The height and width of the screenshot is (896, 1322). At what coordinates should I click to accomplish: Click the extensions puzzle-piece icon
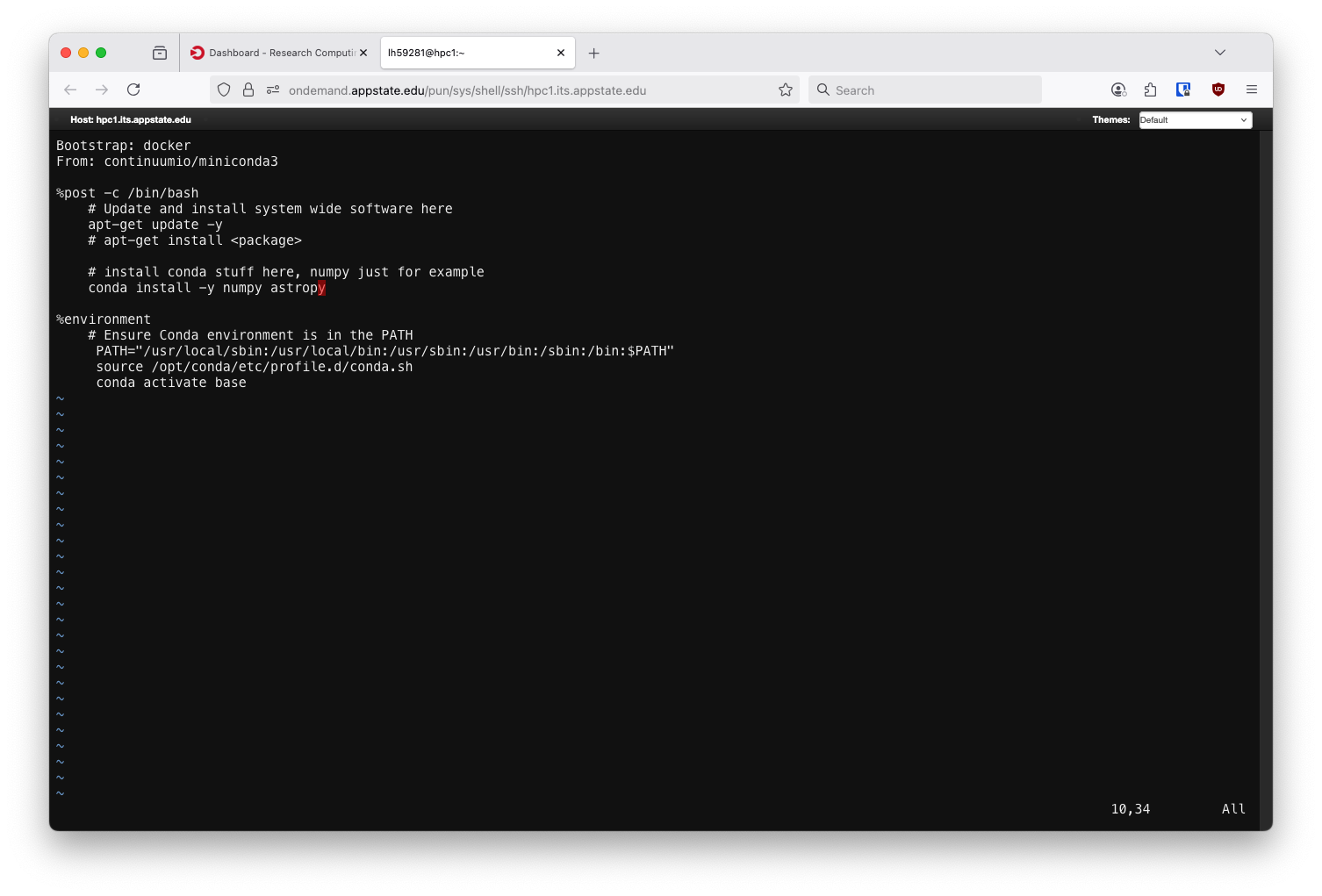tap(1151, 90)
